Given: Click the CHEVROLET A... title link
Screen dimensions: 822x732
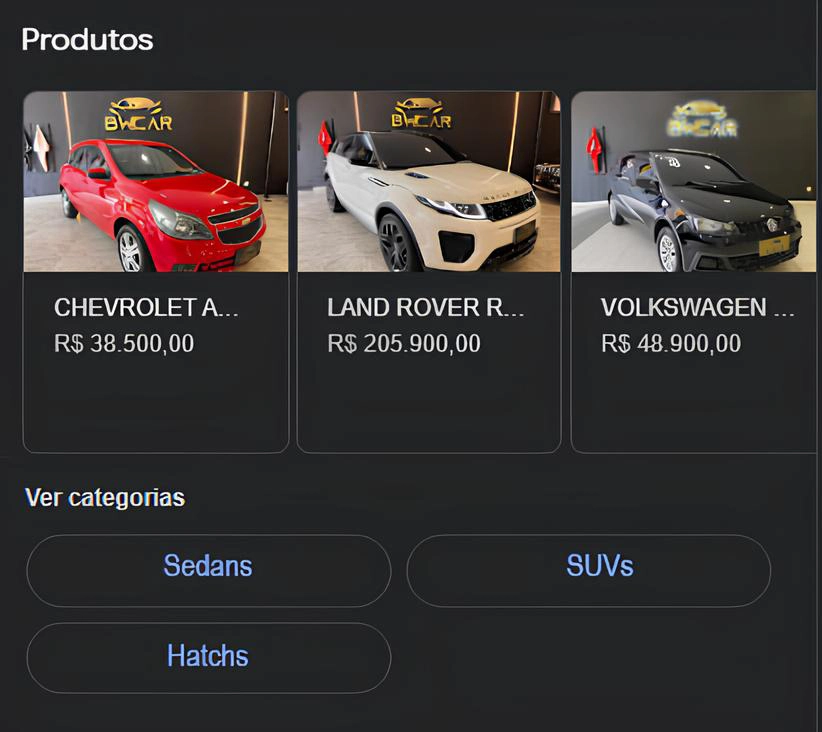Looking at the screenshot, I should 146,307.
